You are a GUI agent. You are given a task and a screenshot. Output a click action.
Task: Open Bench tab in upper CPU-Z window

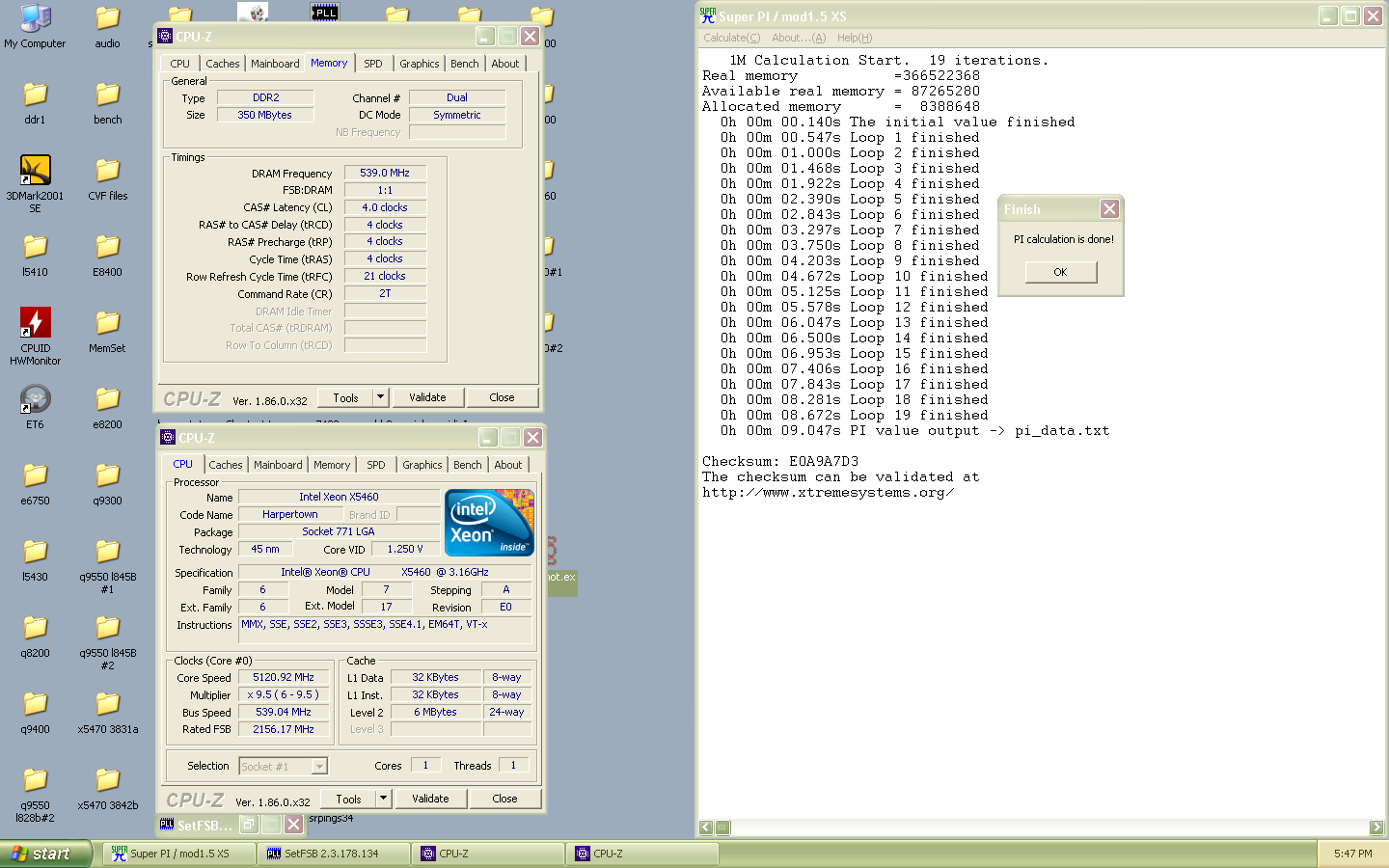pyautogui.click(x=464, y=64)
